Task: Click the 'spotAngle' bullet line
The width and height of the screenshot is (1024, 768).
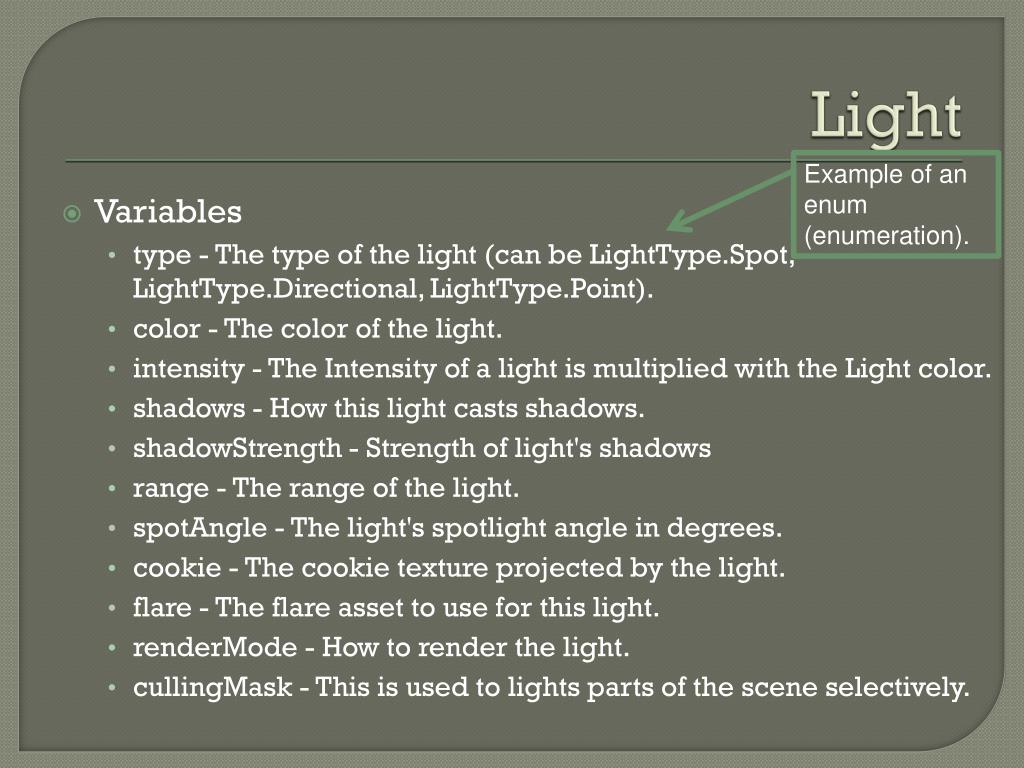Action: pyautogui.click(x=457, y=528)
